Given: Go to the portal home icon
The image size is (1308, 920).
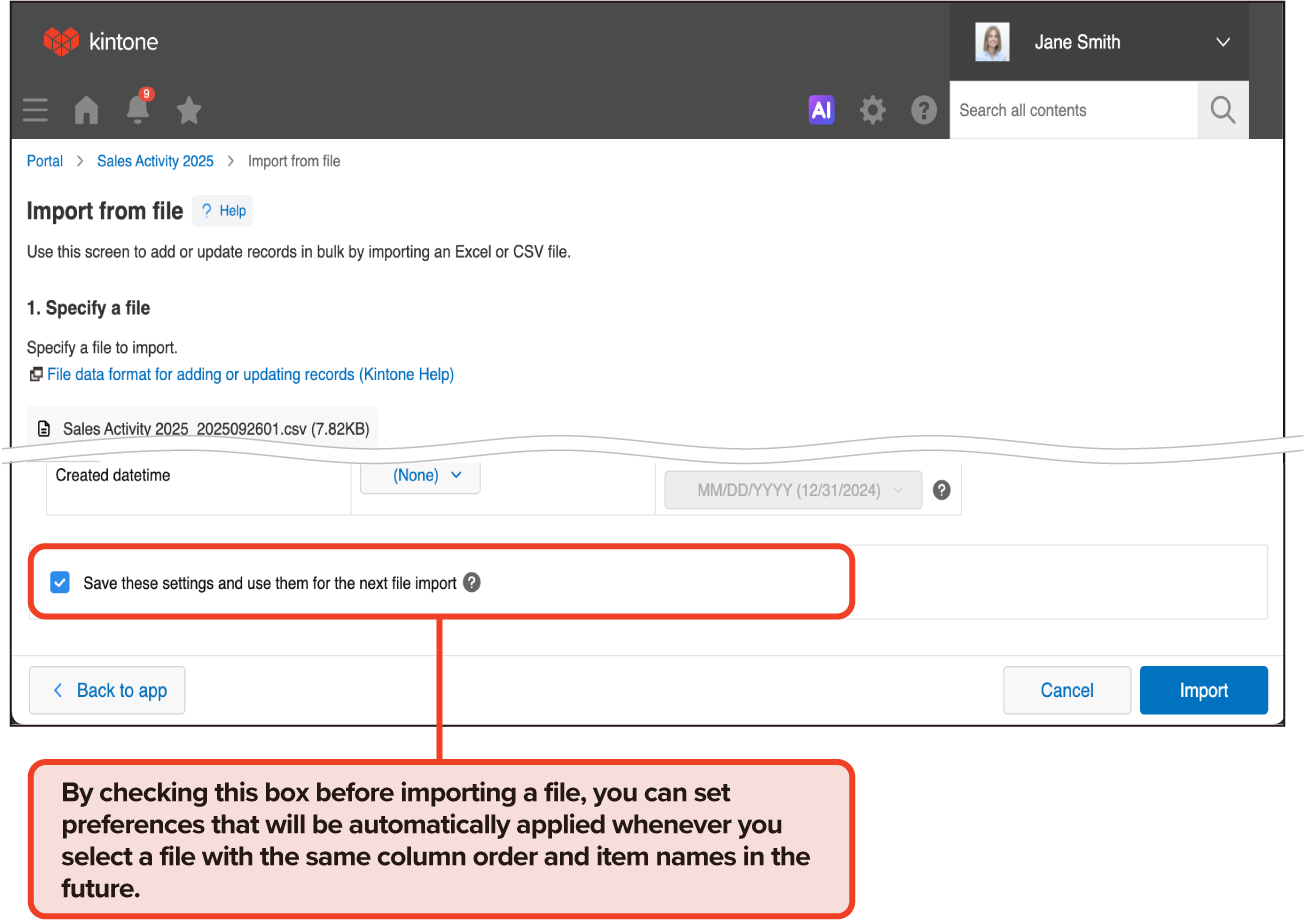Looking at the screenshot, I should coord(87,110).
